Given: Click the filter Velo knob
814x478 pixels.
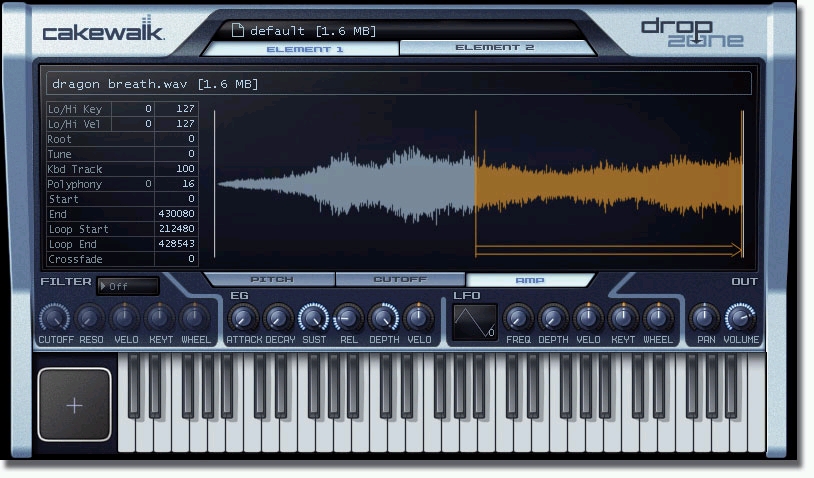Looking at the screenshot, I should [x=125, y=318].
